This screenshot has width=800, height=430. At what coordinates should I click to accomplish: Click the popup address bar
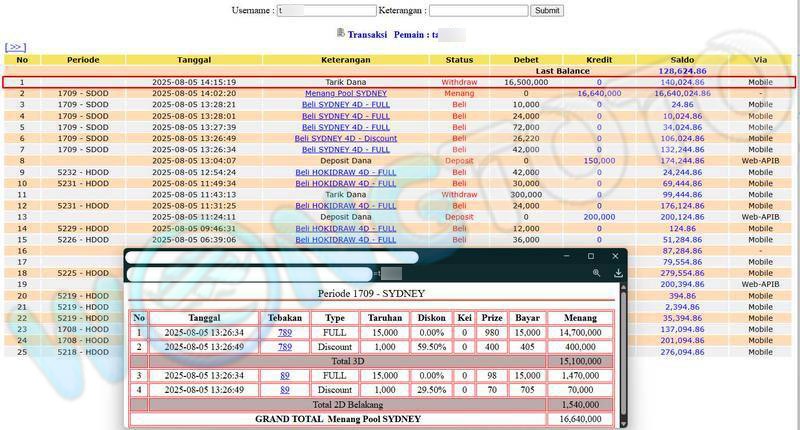tap(249, 274)
